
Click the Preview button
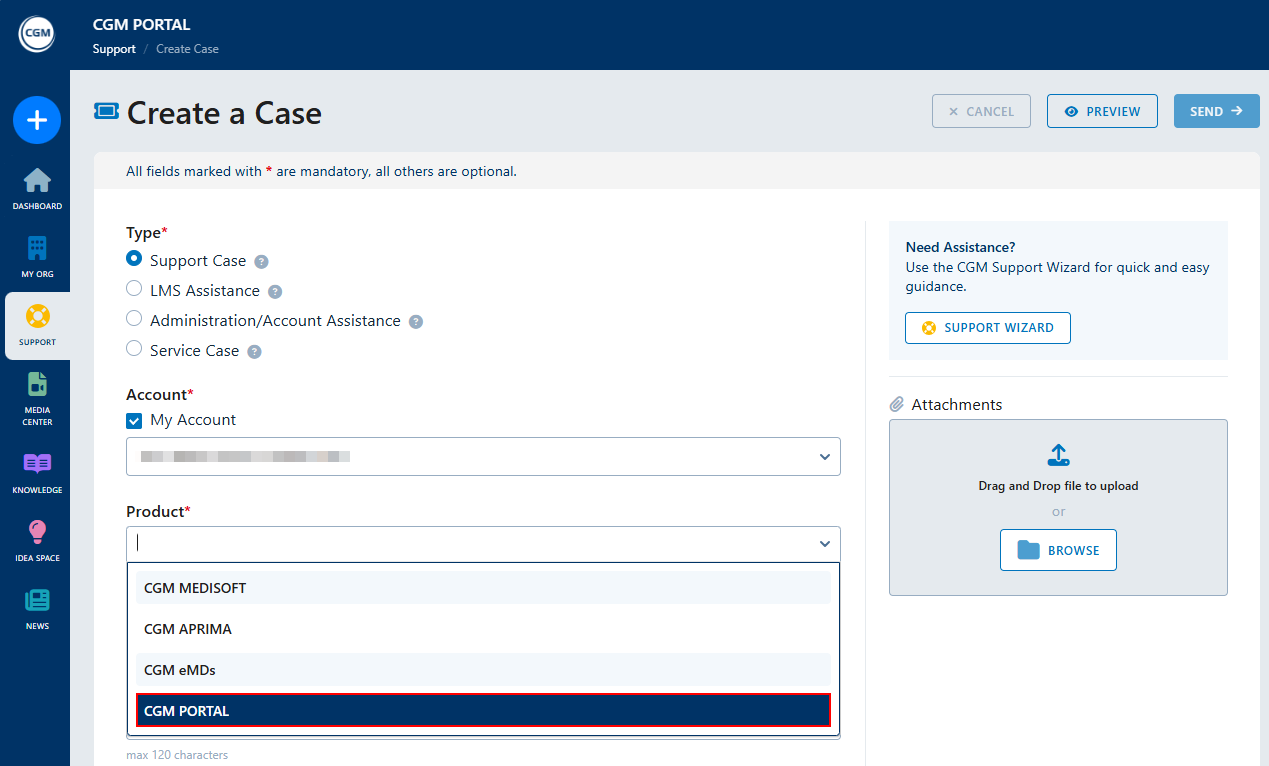[x=1102, y=111]
